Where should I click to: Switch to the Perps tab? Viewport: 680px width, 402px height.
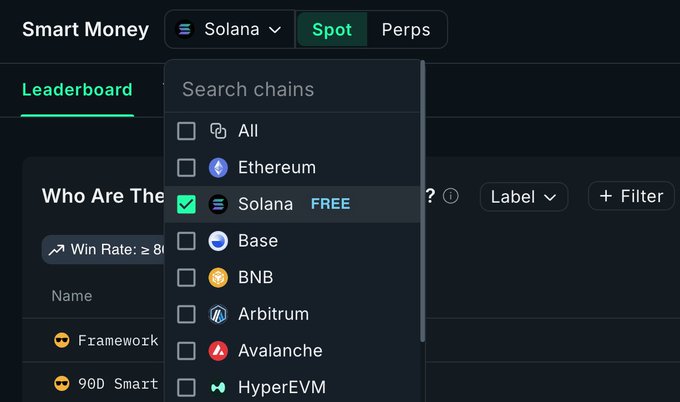pos(406,30)
